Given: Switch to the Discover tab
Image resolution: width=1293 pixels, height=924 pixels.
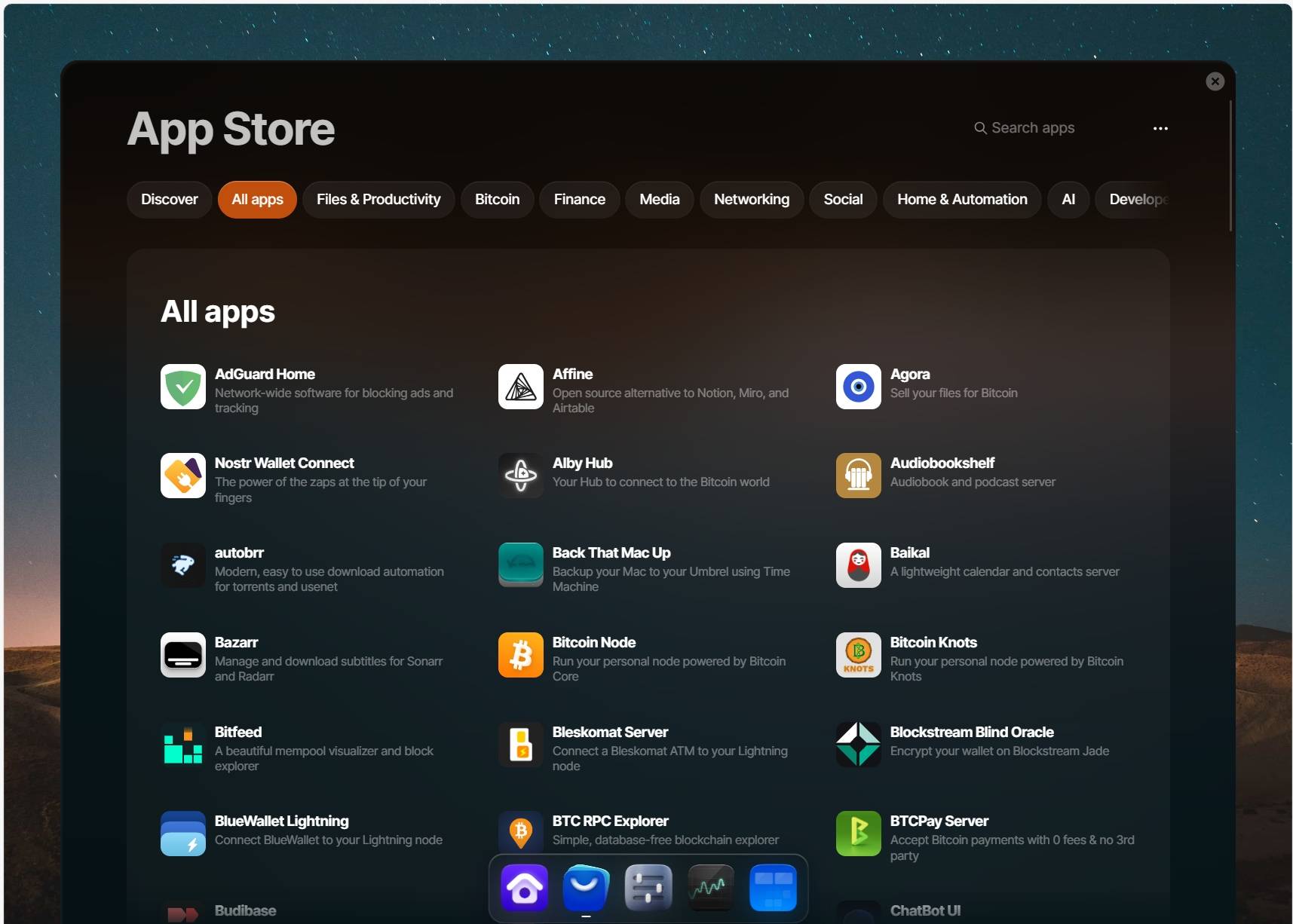Looking at the screenshot, I should click(170, 200).
